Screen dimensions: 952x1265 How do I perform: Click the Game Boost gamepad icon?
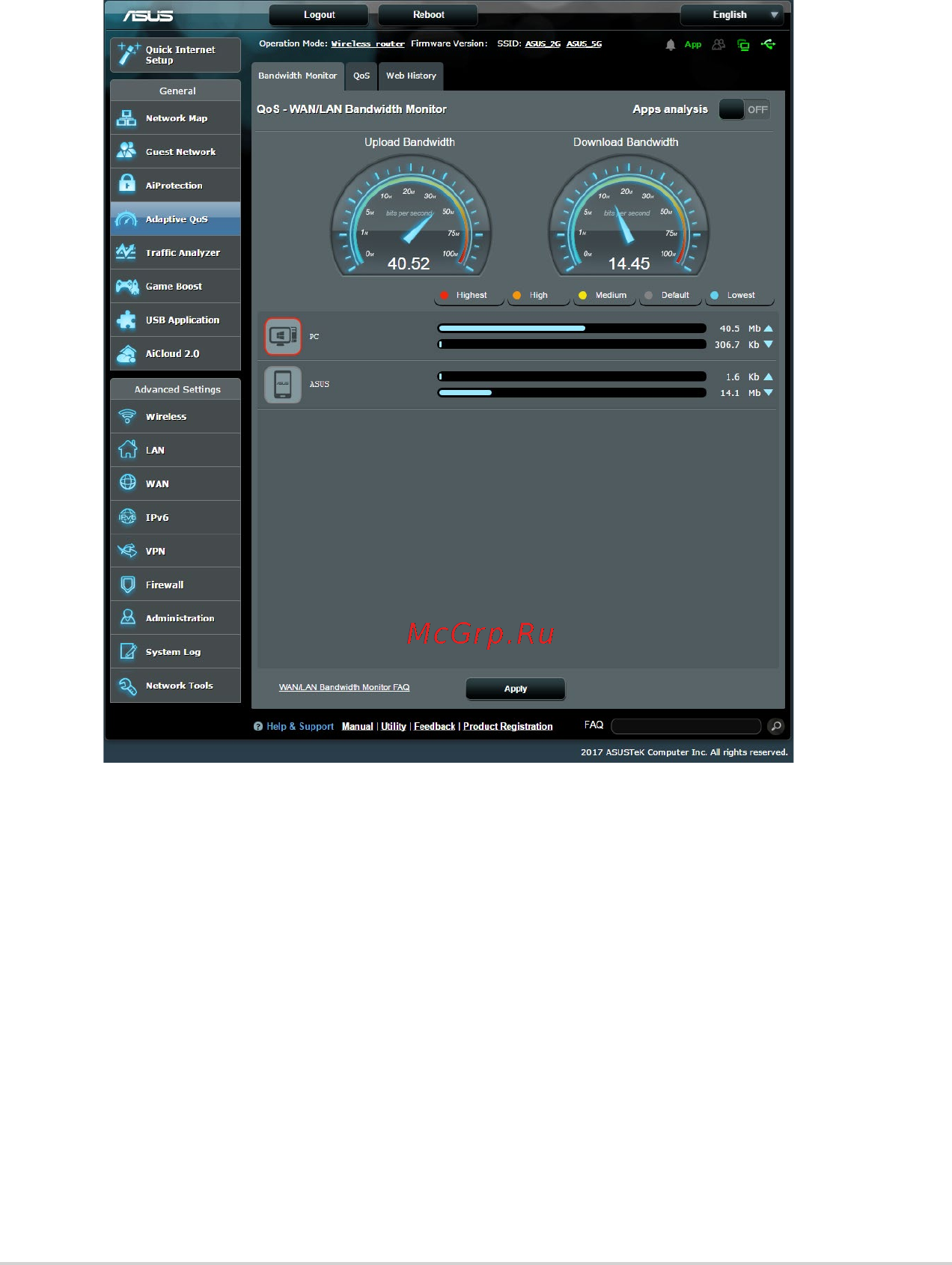click(x=126, y=286)
